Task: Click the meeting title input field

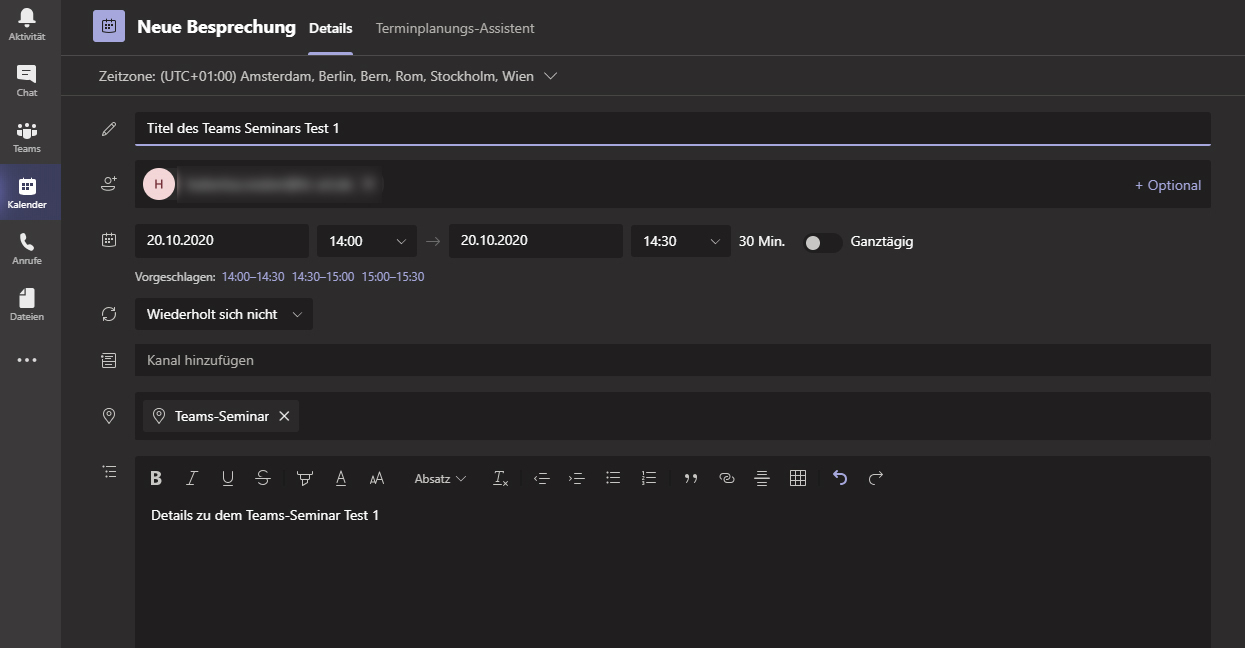Action: (x=673, y=128)
